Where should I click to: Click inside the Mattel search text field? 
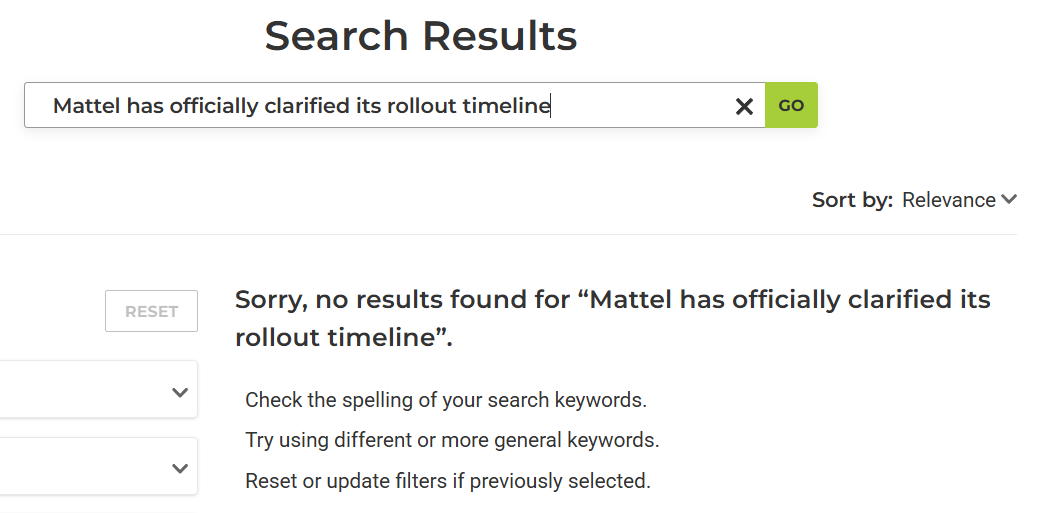[380, 106]
